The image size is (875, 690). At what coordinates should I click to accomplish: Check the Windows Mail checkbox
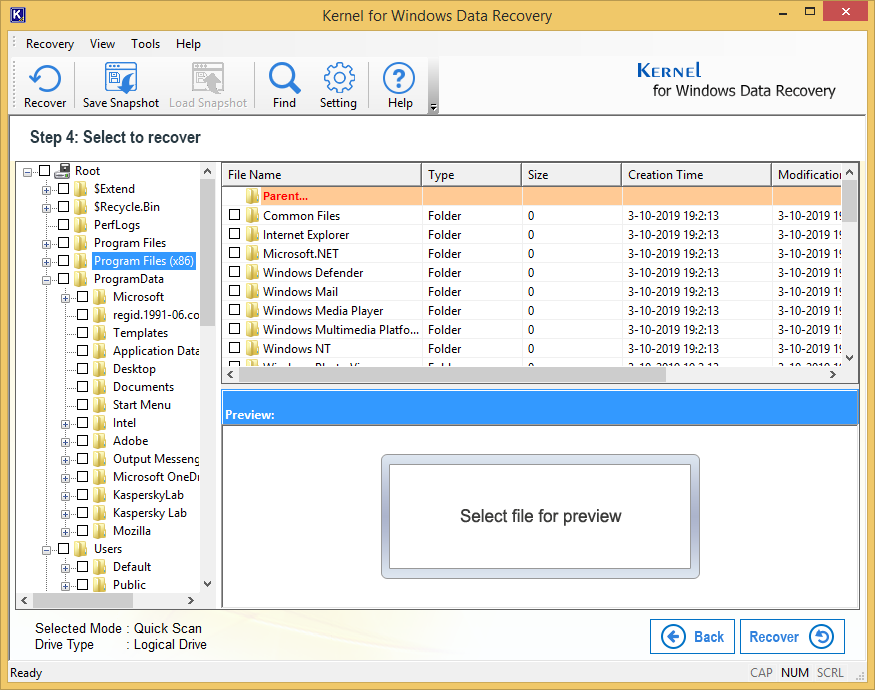pyautogui.click(x=234, y=291)
